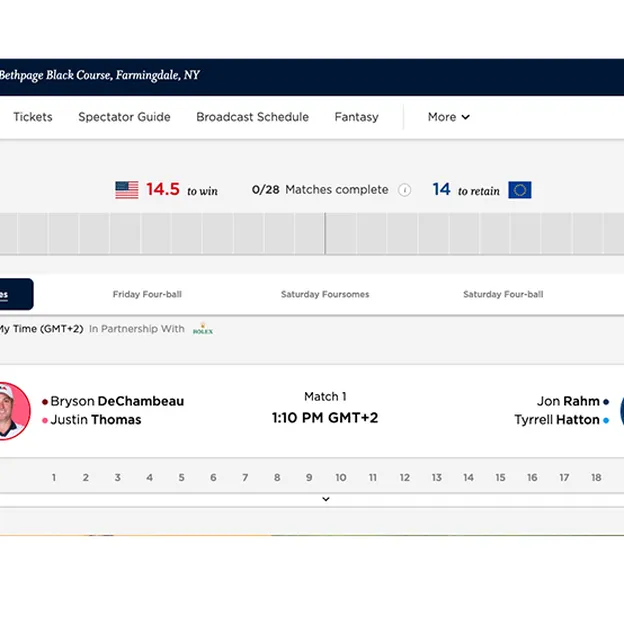
Task: Click the points progress bar center marker
Action: coord(325,234)
